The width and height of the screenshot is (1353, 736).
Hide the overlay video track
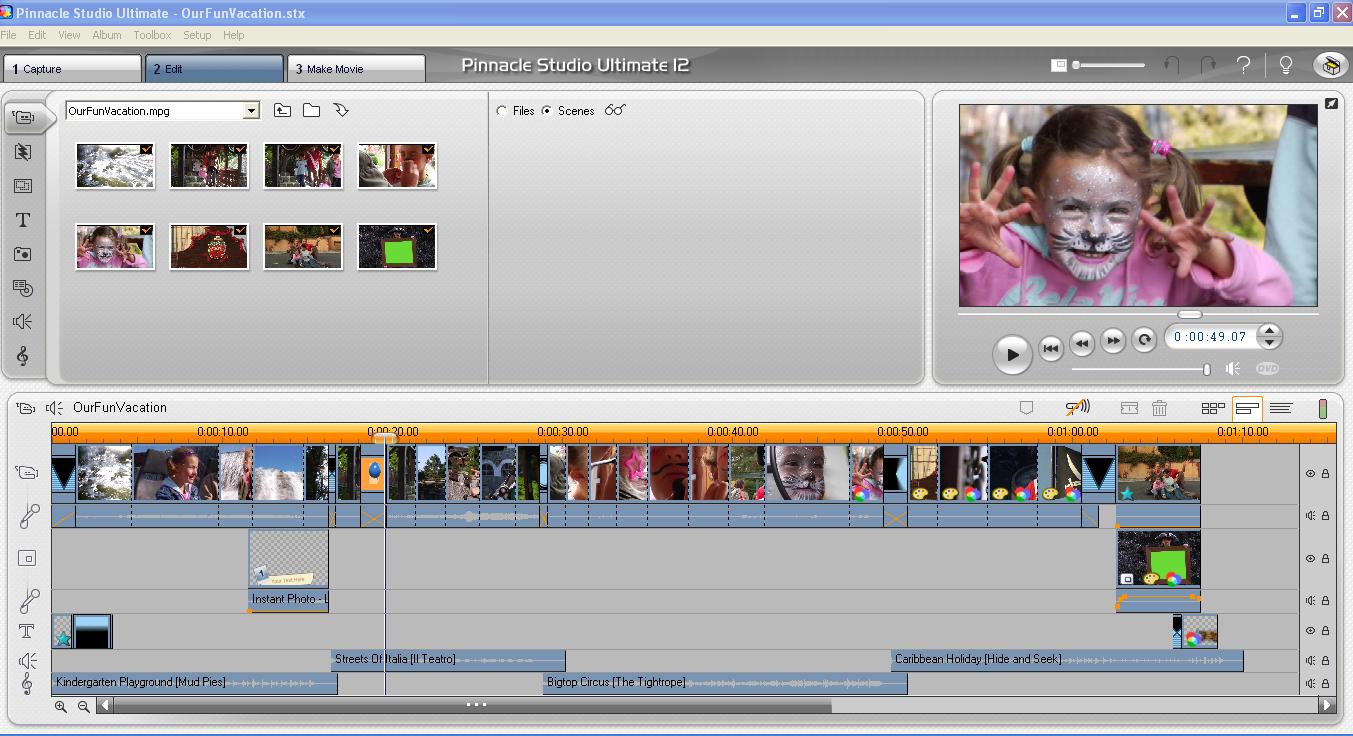click(x=1310, y=559)
